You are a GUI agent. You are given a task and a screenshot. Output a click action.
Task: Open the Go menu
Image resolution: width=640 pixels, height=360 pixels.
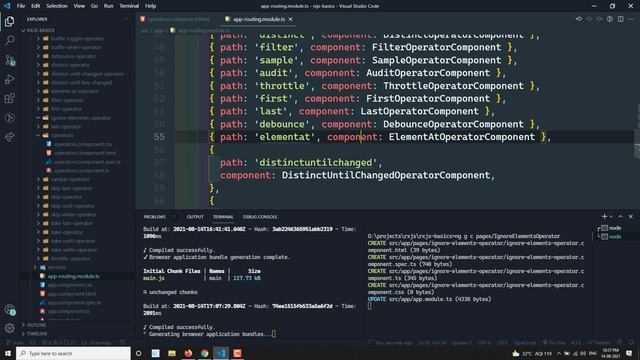tap(94, 6)
